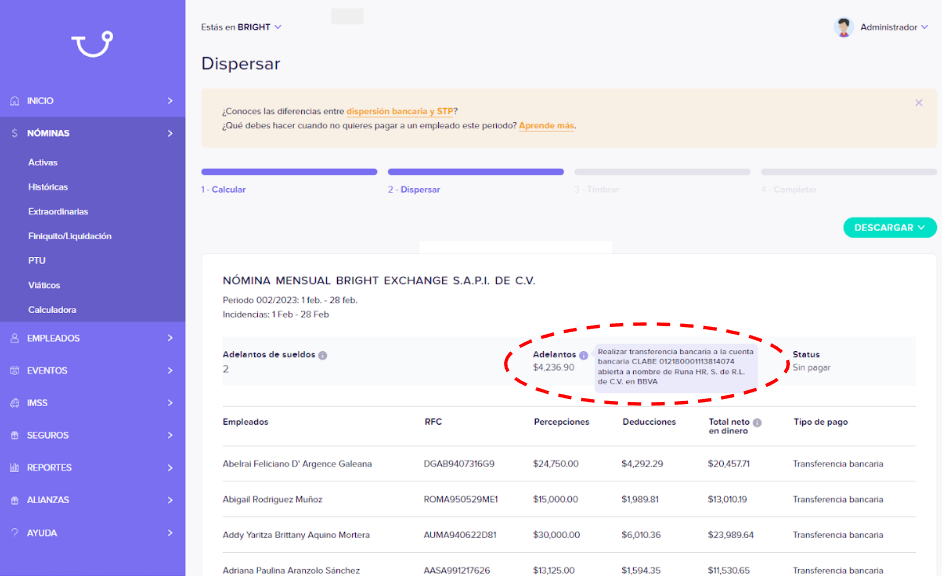
Task: Click deductions amount $1,989.81
Action: tap(640, 500)
